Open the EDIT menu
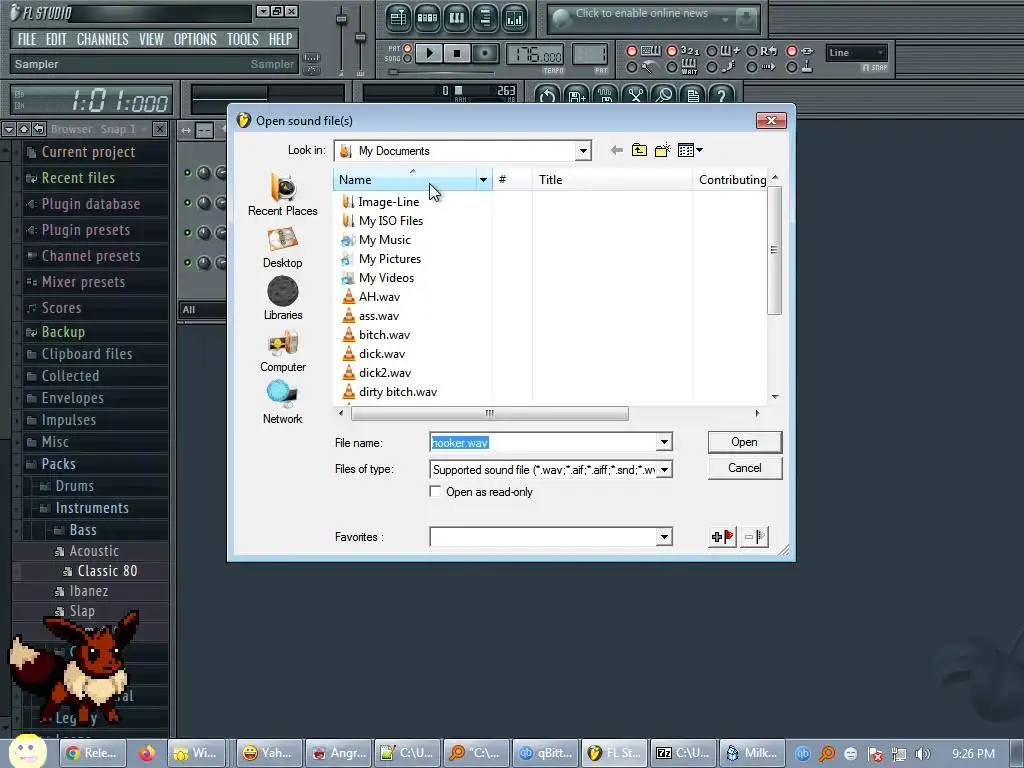Screen dimensions: 1024x768 (56, 39)
